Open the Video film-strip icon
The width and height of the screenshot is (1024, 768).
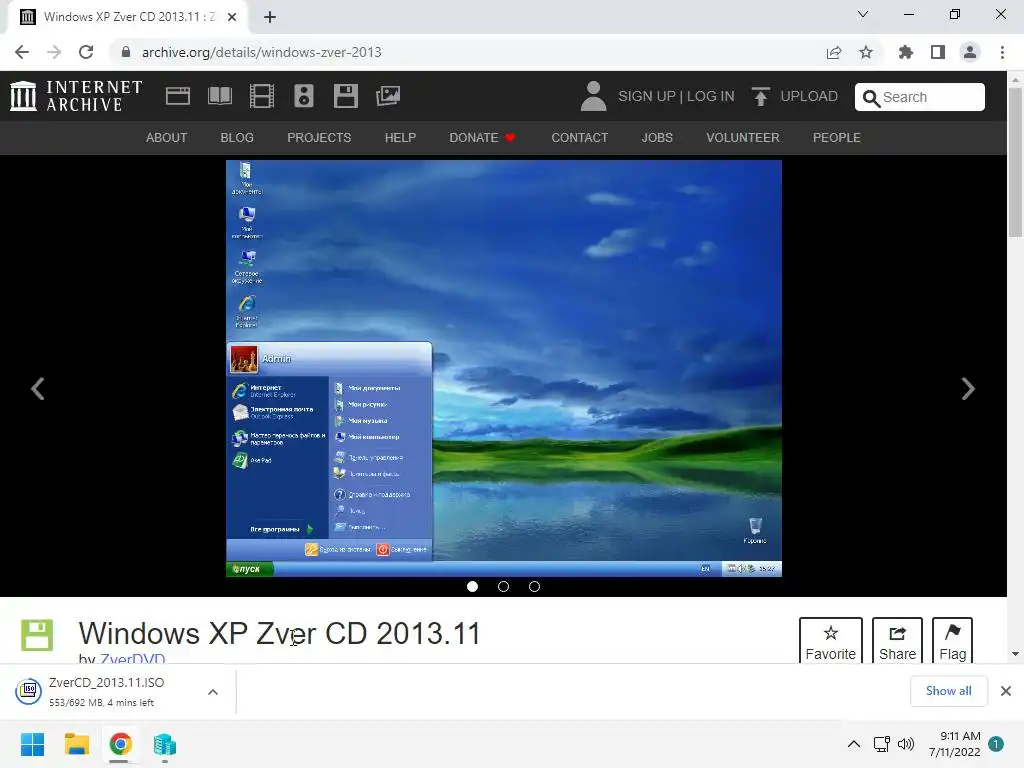[x=262, y=96]
